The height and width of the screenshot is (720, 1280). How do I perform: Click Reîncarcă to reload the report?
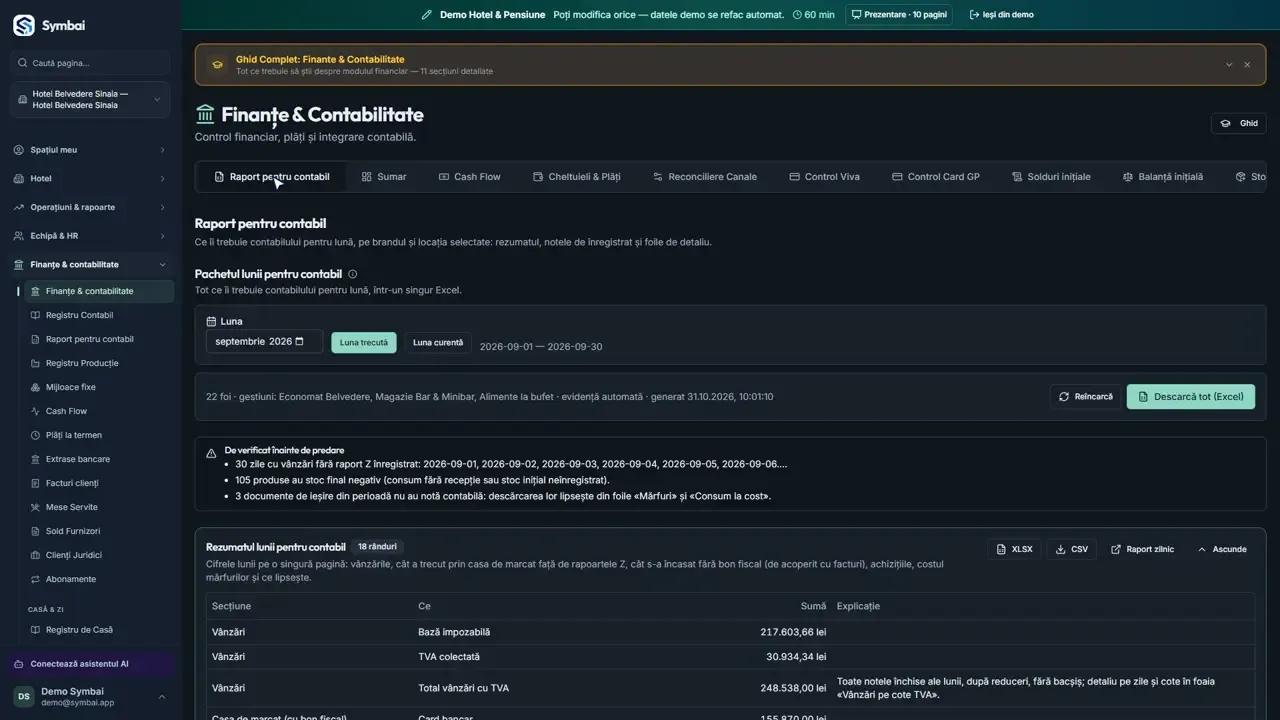pos(1085,397)
